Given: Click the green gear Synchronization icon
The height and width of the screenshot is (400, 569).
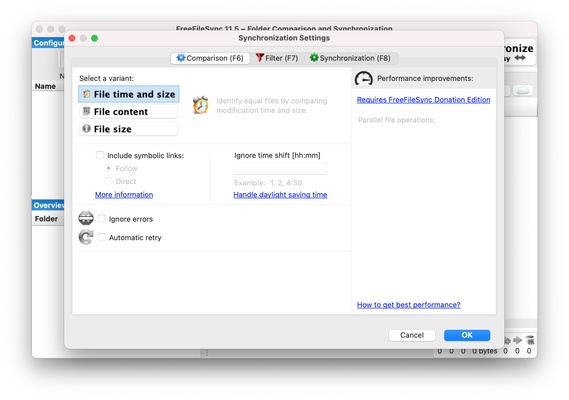Looking at the screenshot, I should click(x=314, y=57).
